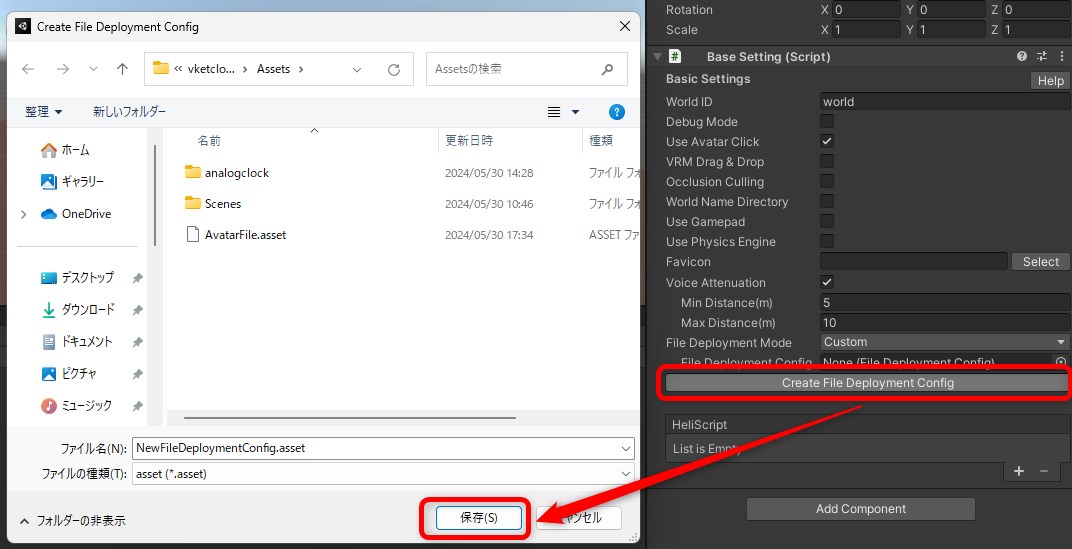Uncheck the Use Avatar Click checkbox
Viewport: 1072px width, 549px height.
coord(827,142)
